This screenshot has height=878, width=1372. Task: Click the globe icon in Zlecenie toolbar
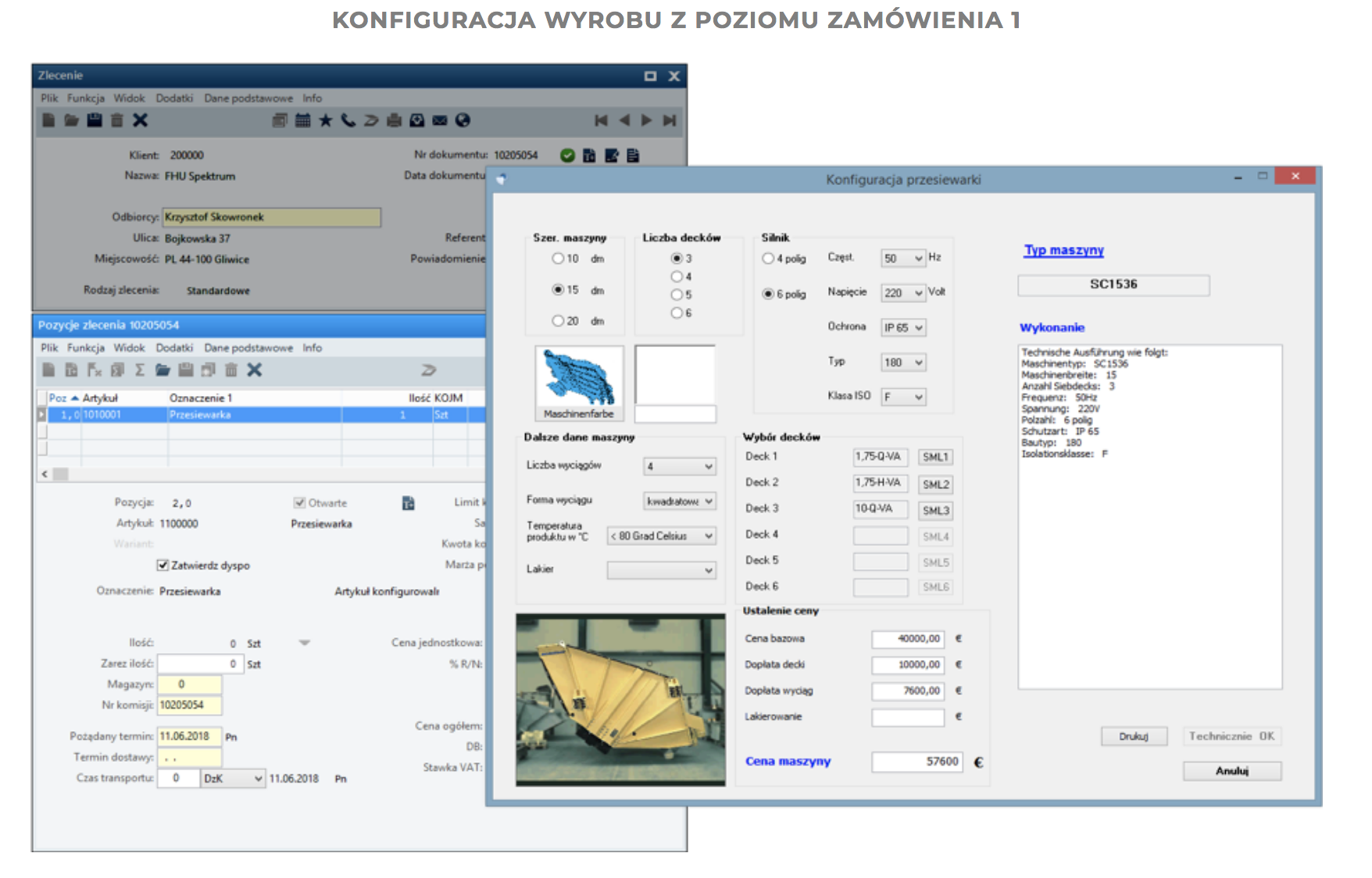tap(463, 121)
